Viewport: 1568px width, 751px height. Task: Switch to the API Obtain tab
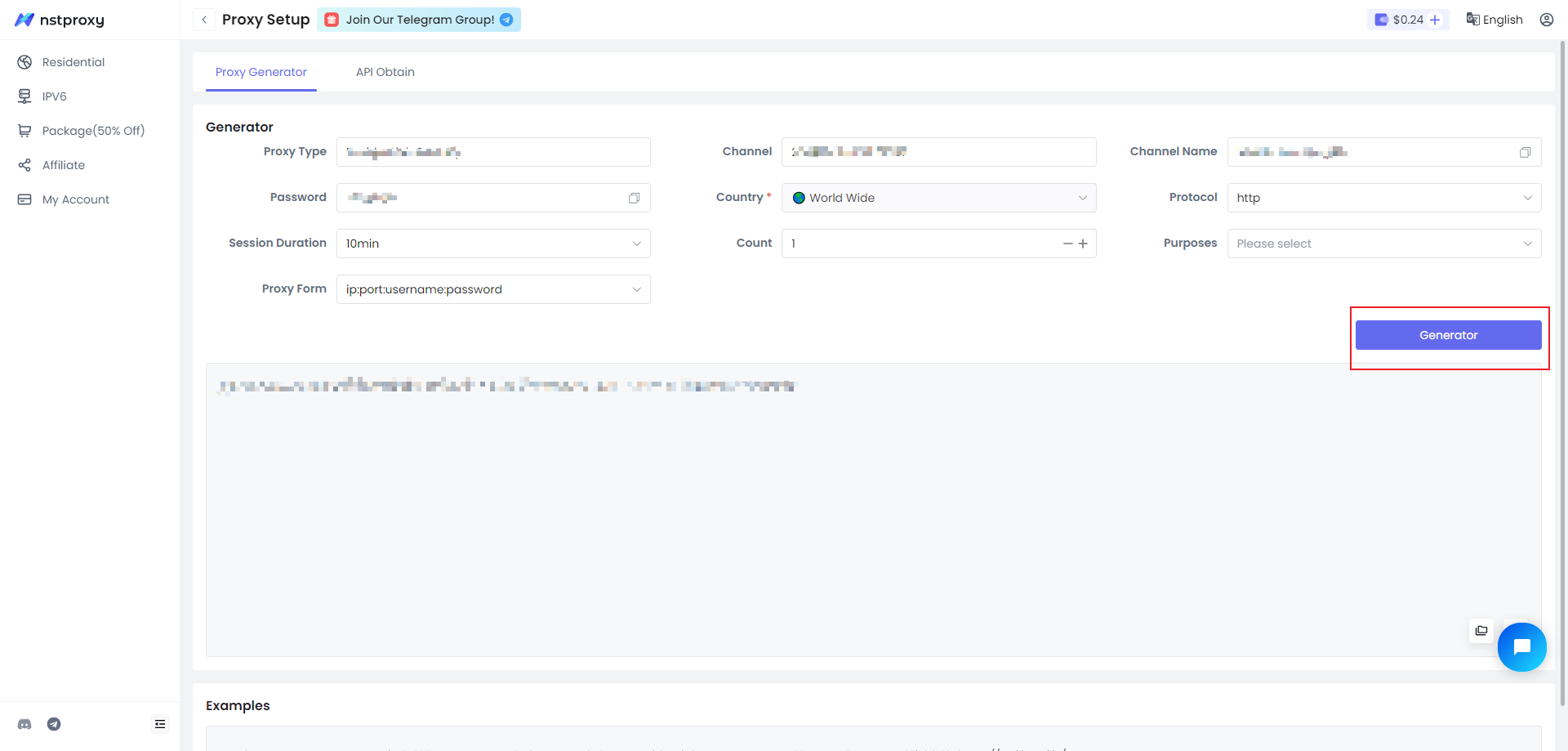385,72
